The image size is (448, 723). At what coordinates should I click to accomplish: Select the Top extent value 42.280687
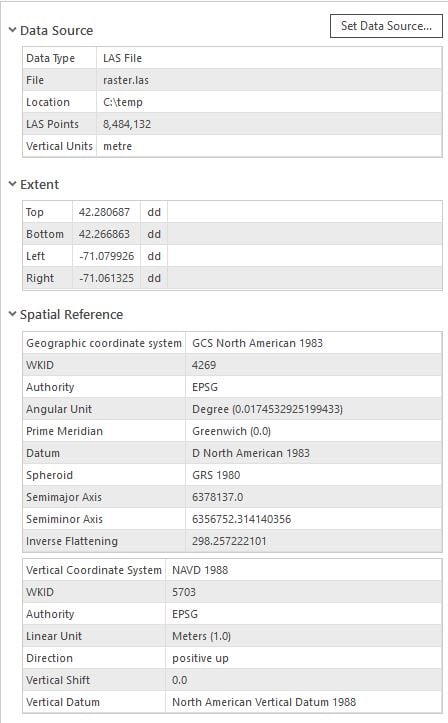click(104, 212)
